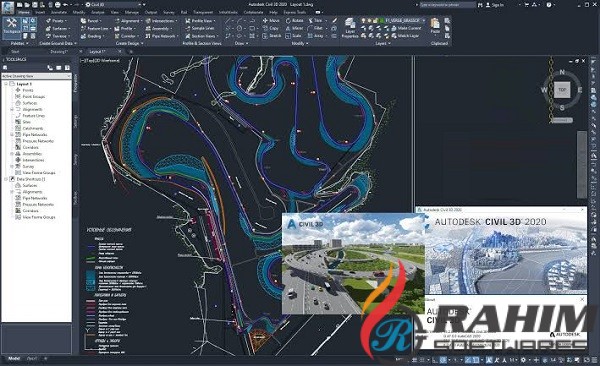
Task: Click the TOP face of the ViewCube
Action: [x=561, y=90]
